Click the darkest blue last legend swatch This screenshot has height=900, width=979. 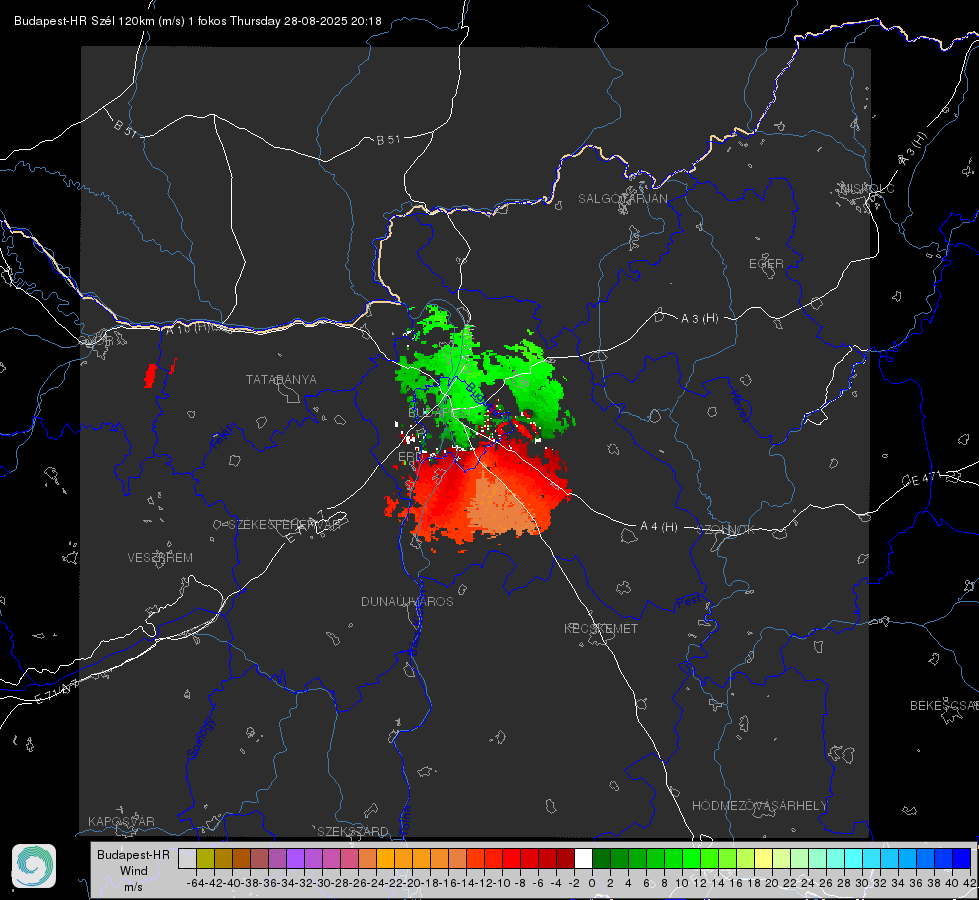962,858
